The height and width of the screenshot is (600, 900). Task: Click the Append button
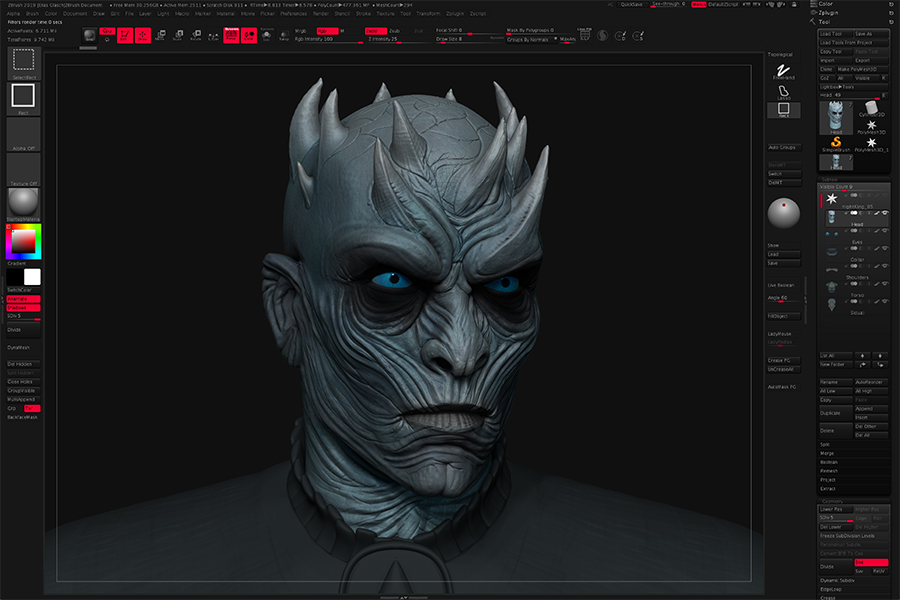(871, 409)
